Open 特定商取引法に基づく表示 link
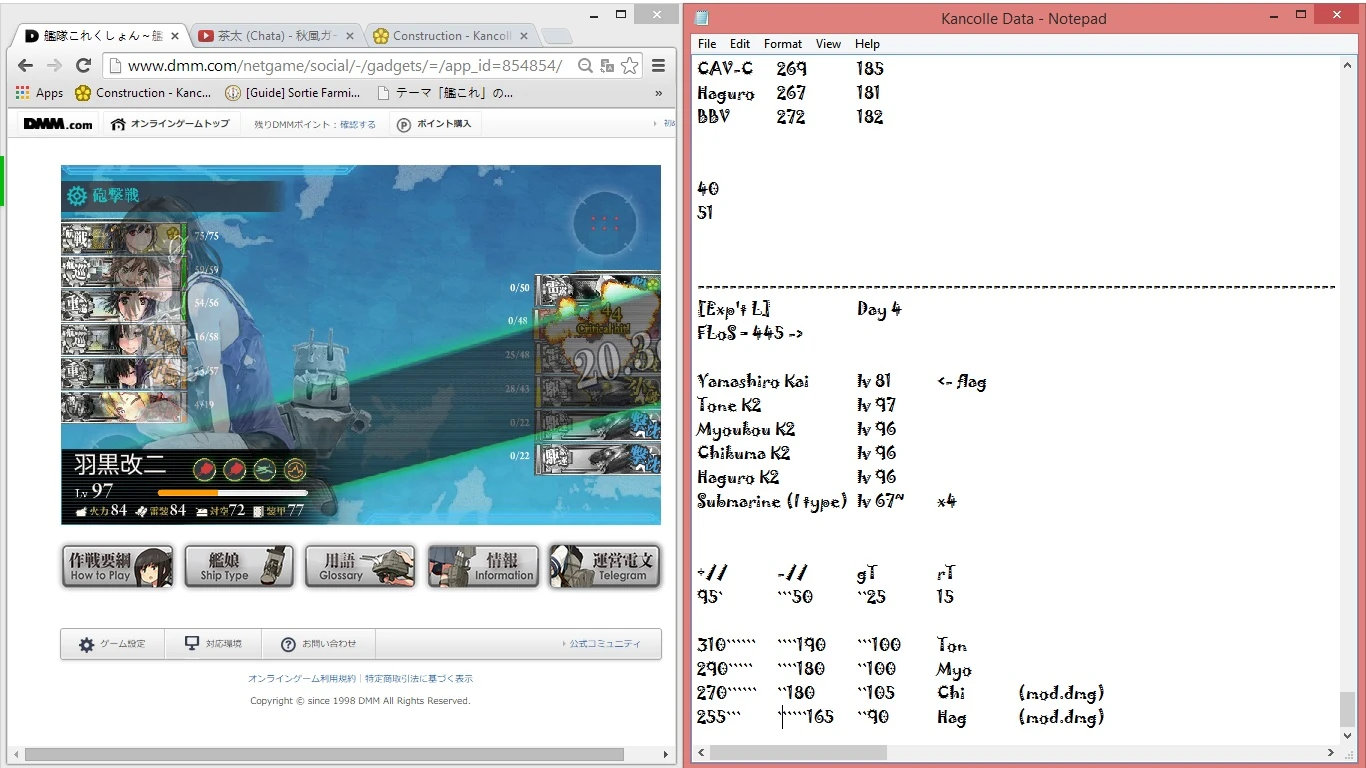The width and height of the screenshot is (1366, 768). click(x=418, y=678)
